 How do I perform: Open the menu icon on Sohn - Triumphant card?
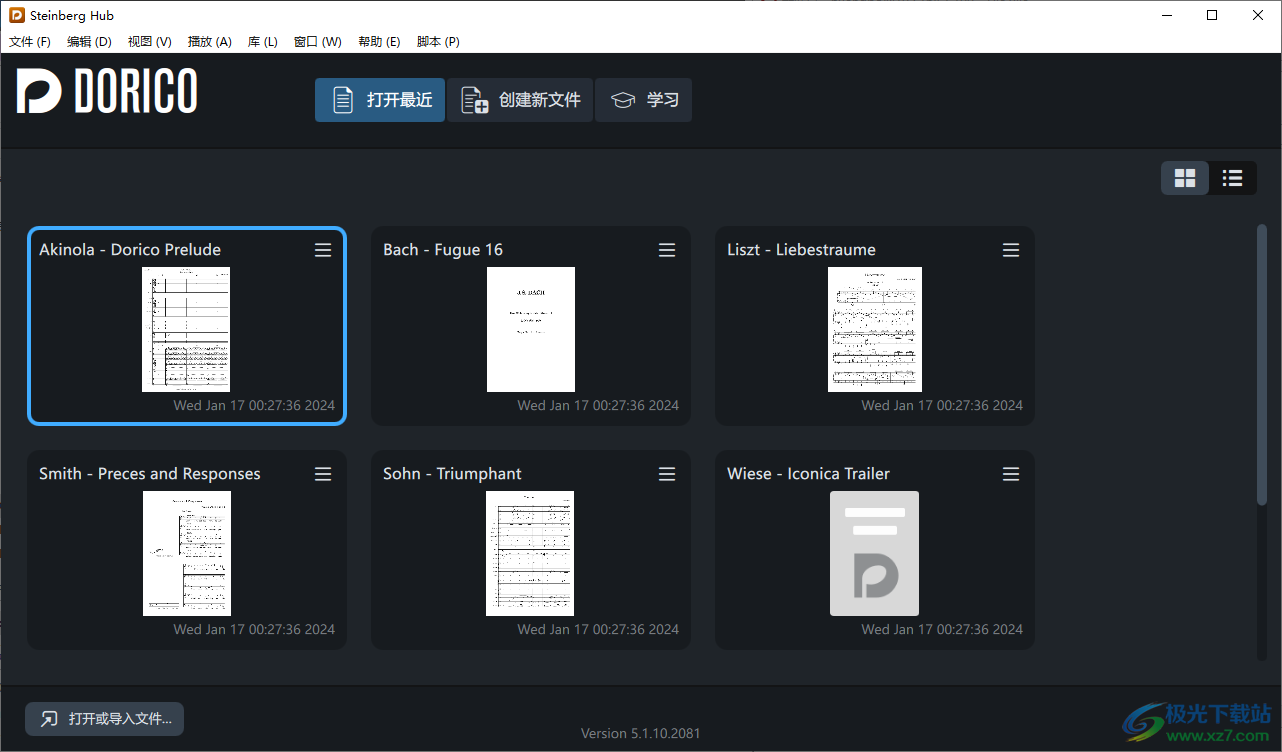pyautogui.click(x=667, y=474)
